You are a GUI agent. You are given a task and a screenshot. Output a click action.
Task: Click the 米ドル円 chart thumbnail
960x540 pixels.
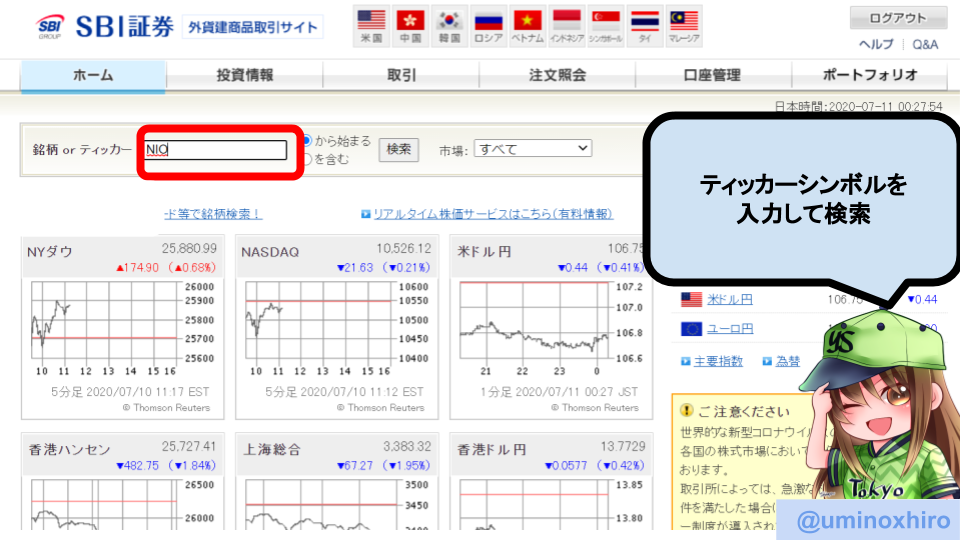pos(551,328)
